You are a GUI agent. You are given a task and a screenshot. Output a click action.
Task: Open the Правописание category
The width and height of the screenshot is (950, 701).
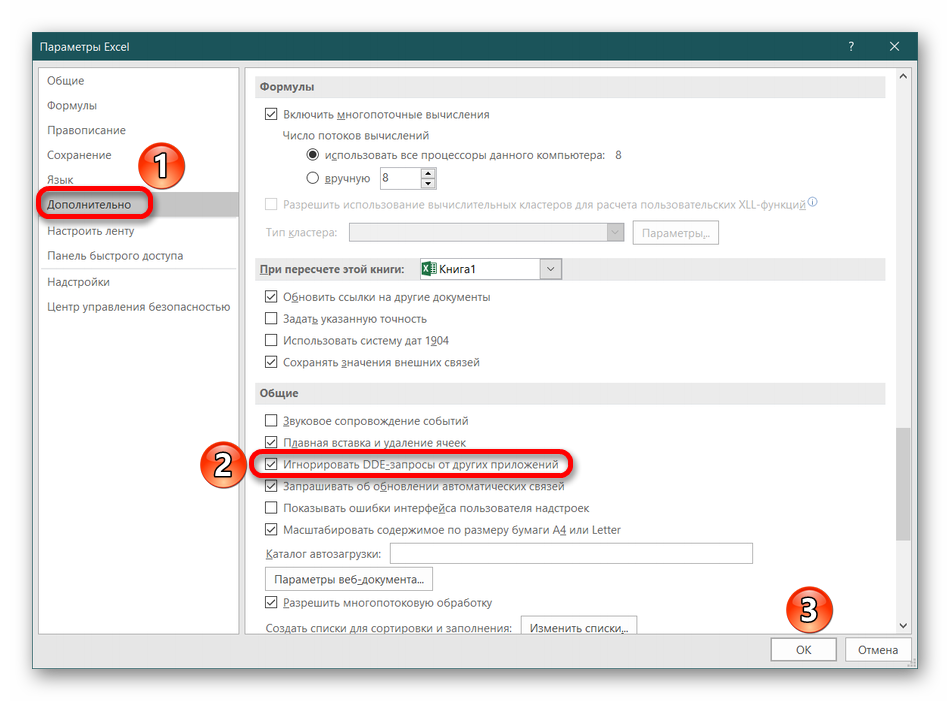click(x=87, y=130)
